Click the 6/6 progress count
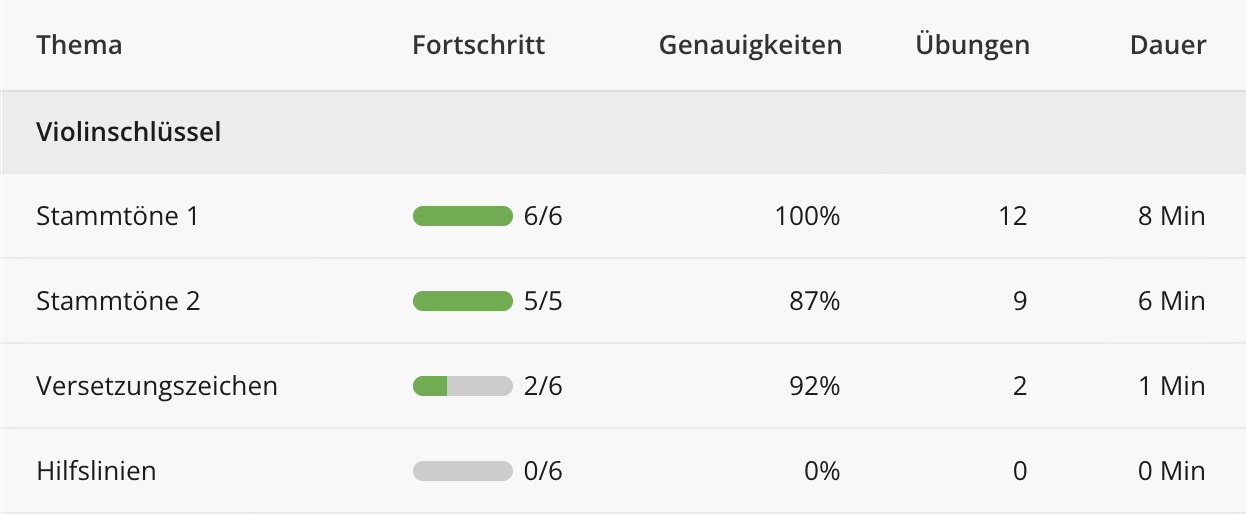The image size is (1246, 514). pyautogui.click(x=543, y=216)
